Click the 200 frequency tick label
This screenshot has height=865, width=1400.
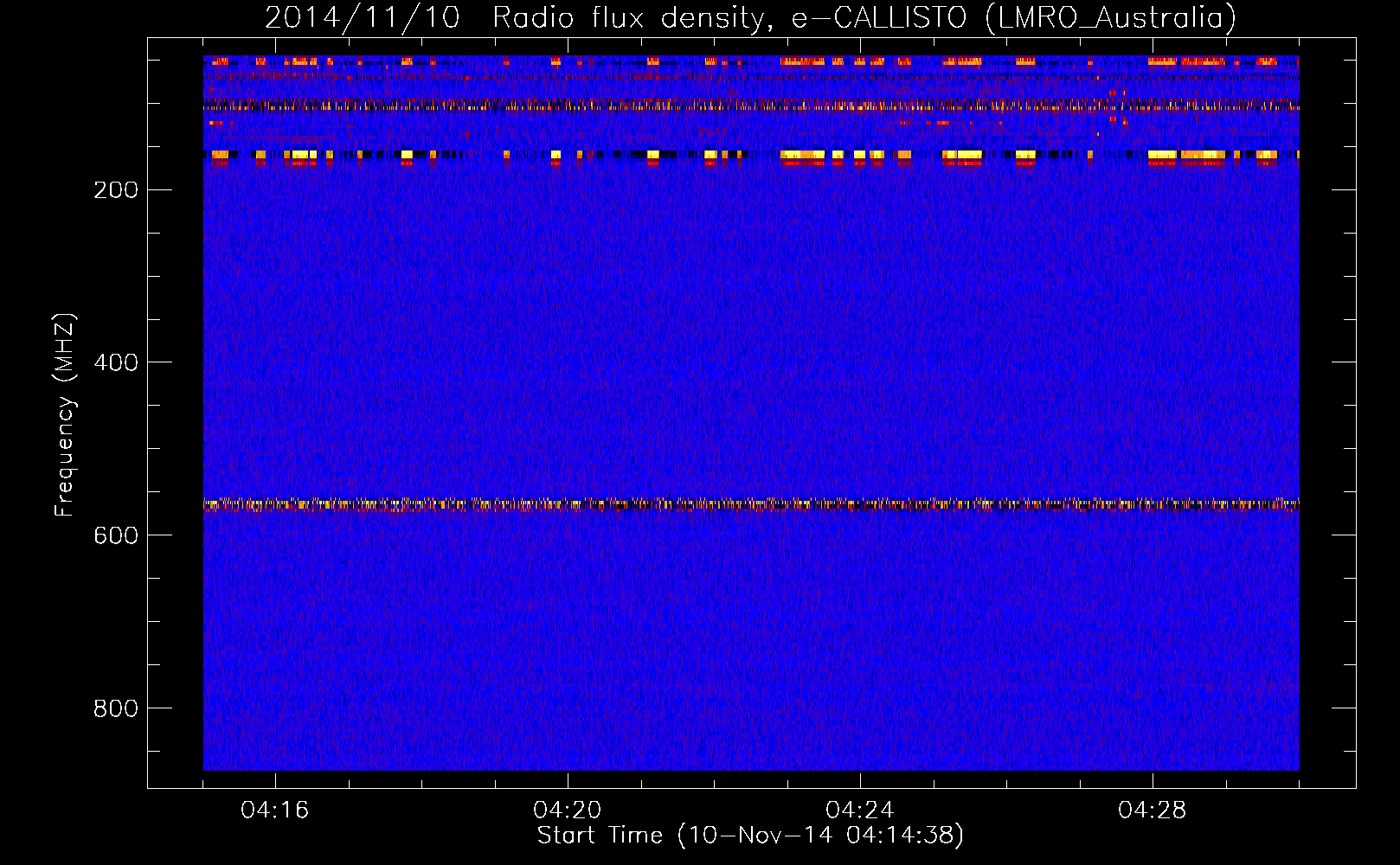tap(116, 190)
